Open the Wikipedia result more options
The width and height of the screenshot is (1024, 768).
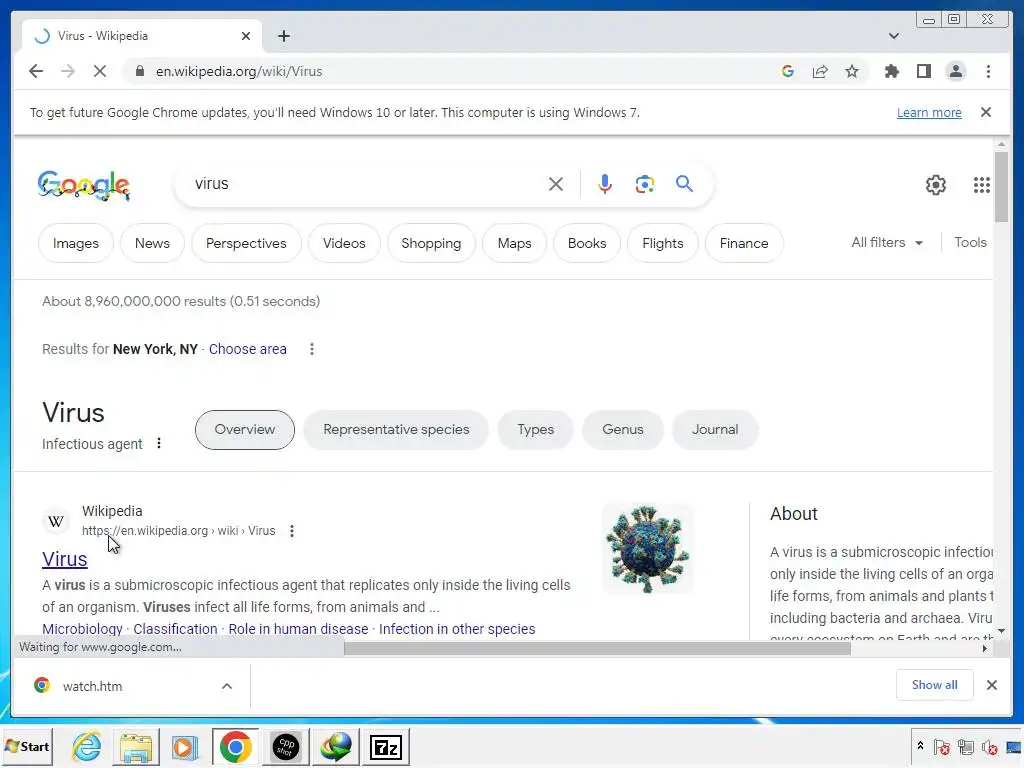292,531
